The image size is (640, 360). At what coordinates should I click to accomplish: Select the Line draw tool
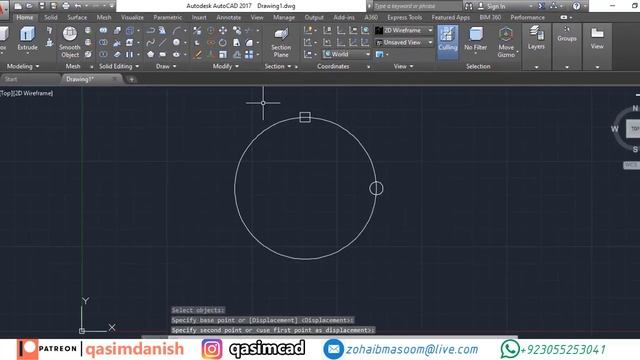[162, 42]
